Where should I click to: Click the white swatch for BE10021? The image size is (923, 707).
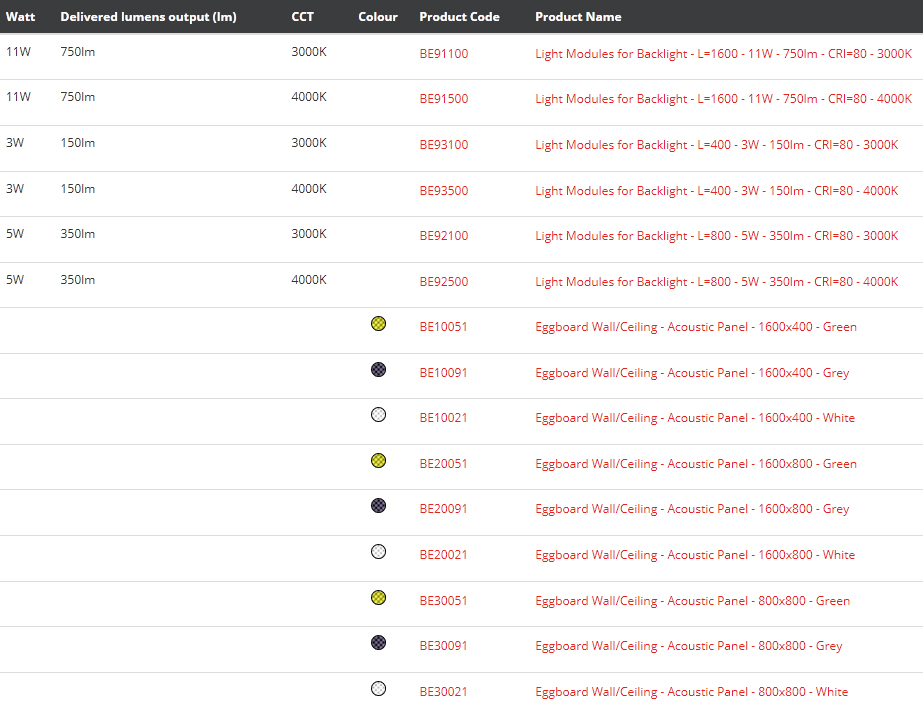[x=378, y=415]
